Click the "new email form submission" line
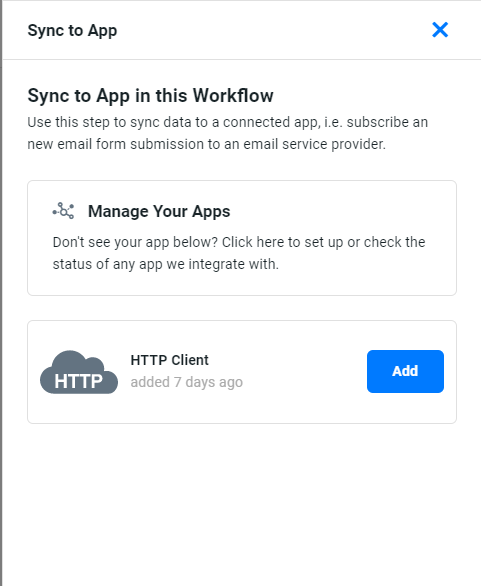481x586 pixels. 206,144
